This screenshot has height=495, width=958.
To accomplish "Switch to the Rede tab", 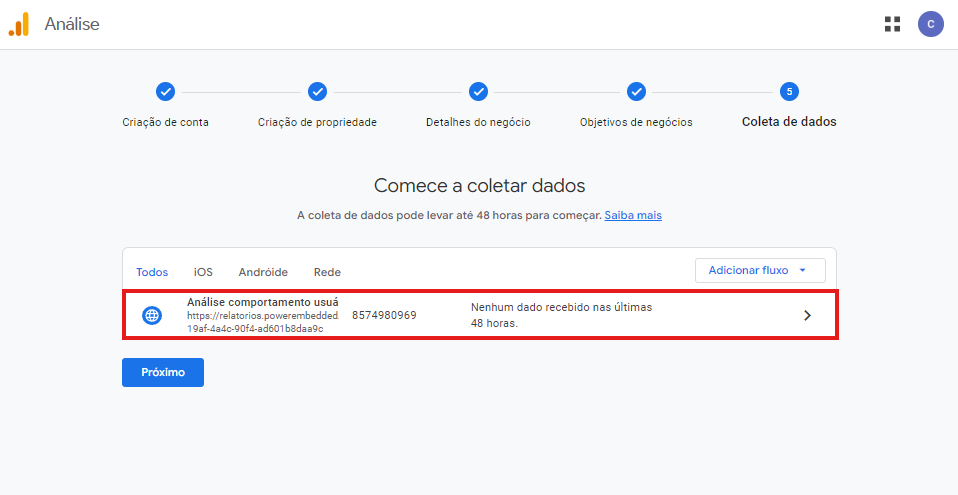I will 327,272.
